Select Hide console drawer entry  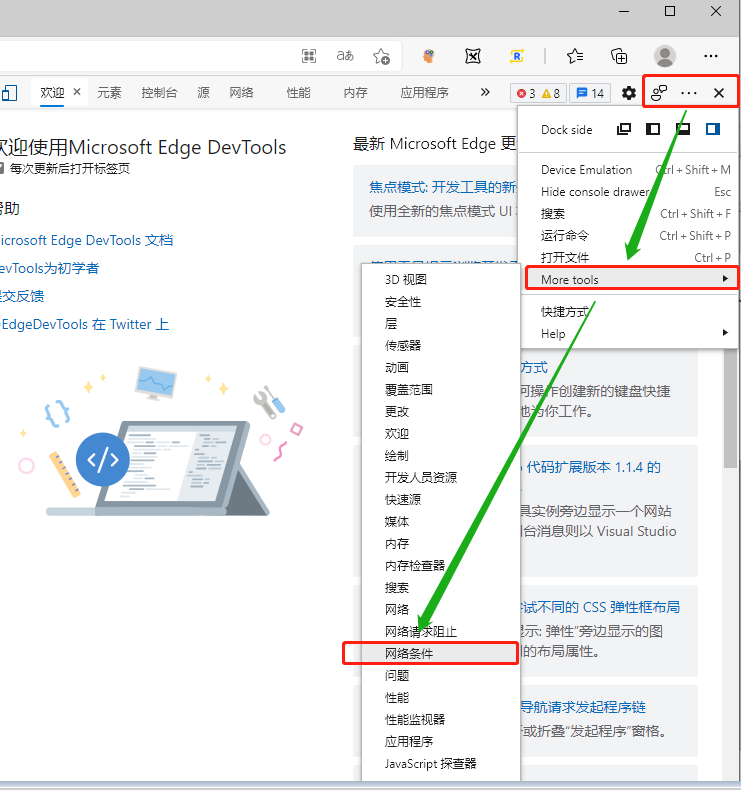tap(627, 191)
